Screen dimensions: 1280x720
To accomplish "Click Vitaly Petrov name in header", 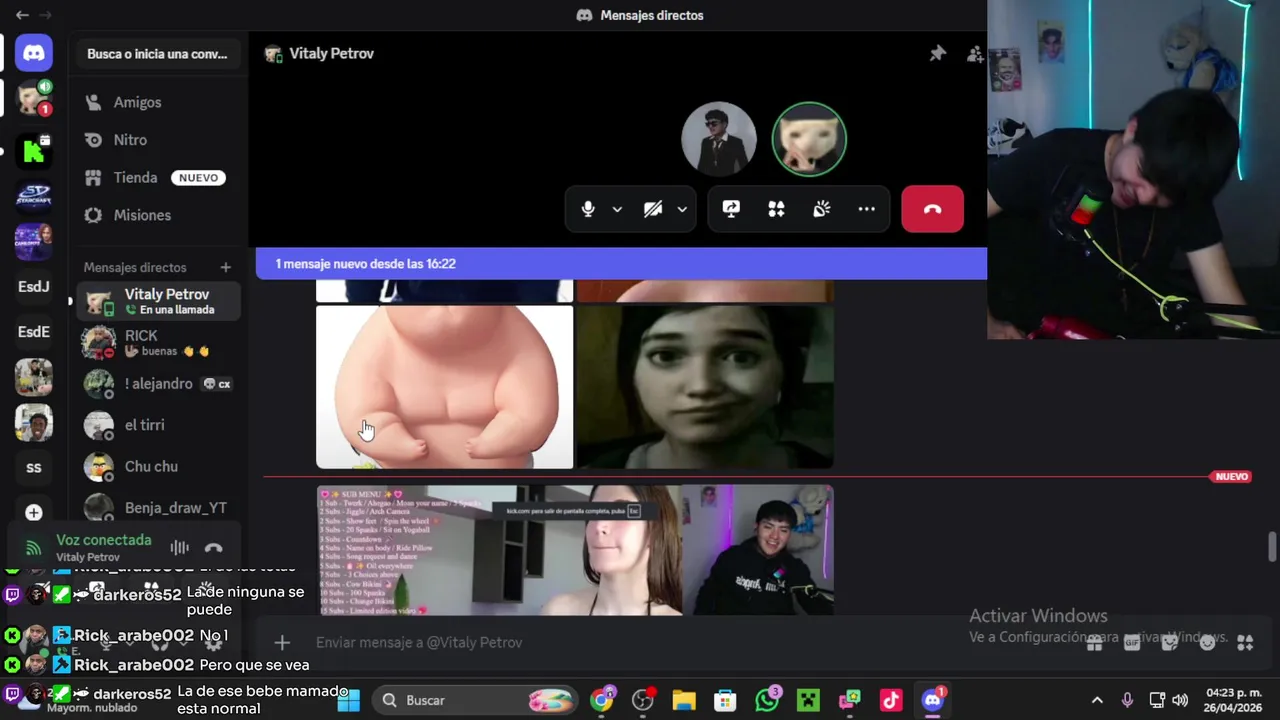I will click(x=331, y=54).
